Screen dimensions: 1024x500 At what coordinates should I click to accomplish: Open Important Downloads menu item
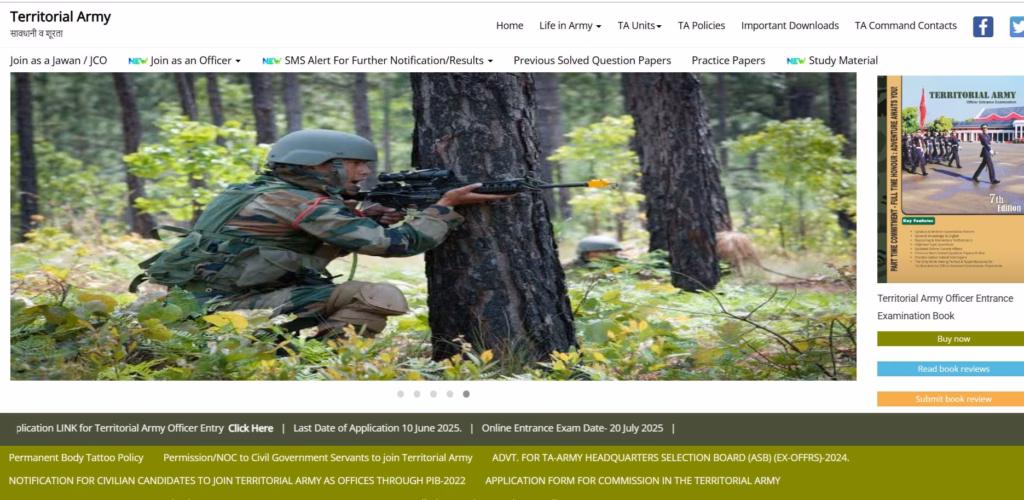coord(790,25)
